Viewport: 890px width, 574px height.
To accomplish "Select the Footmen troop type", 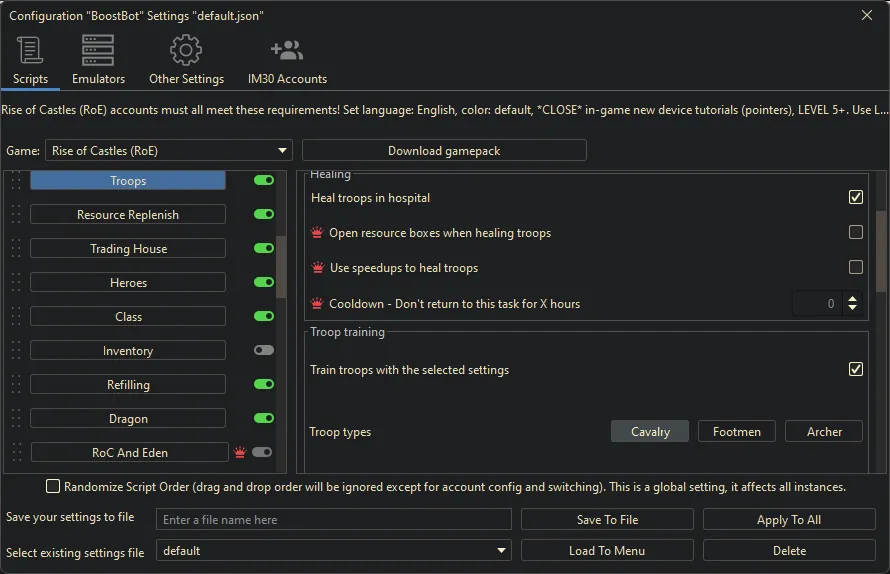I will [x=737, y=431].
